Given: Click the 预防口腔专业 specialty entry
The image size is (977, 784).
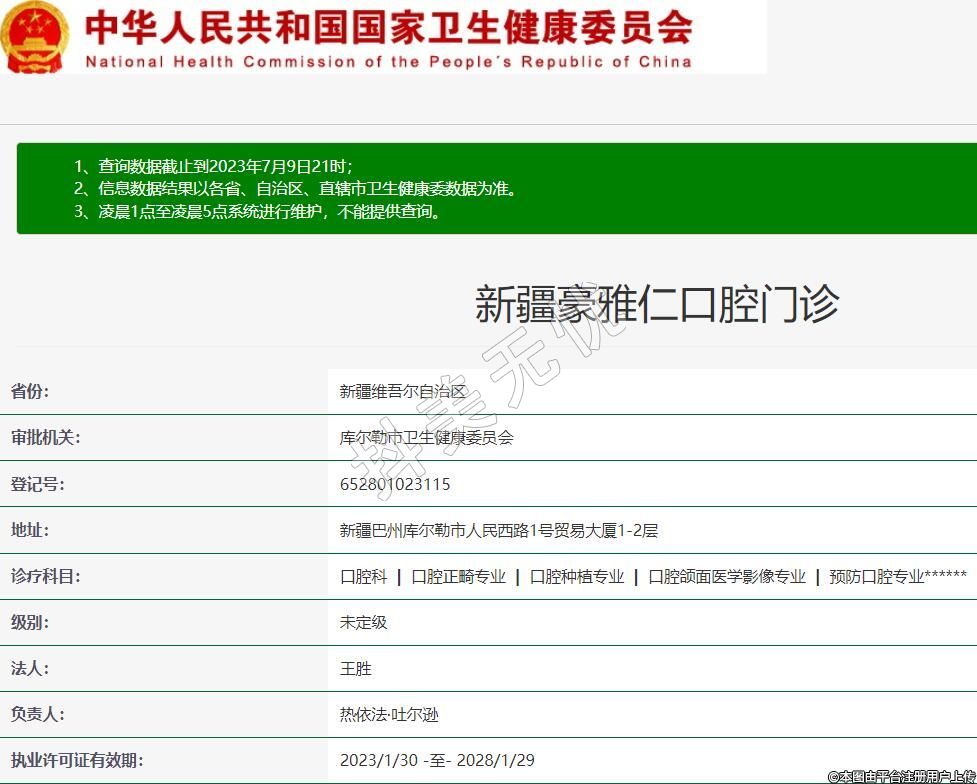Looking at the screenshot, I should tap(876, 577).
